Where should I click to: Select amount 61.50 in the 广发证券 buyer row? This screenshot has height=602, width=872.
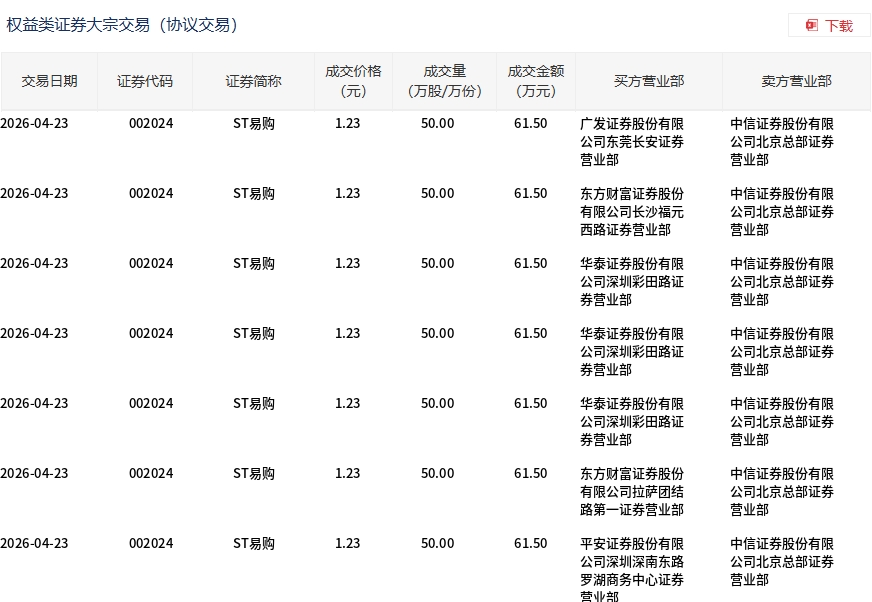[531, 124]
